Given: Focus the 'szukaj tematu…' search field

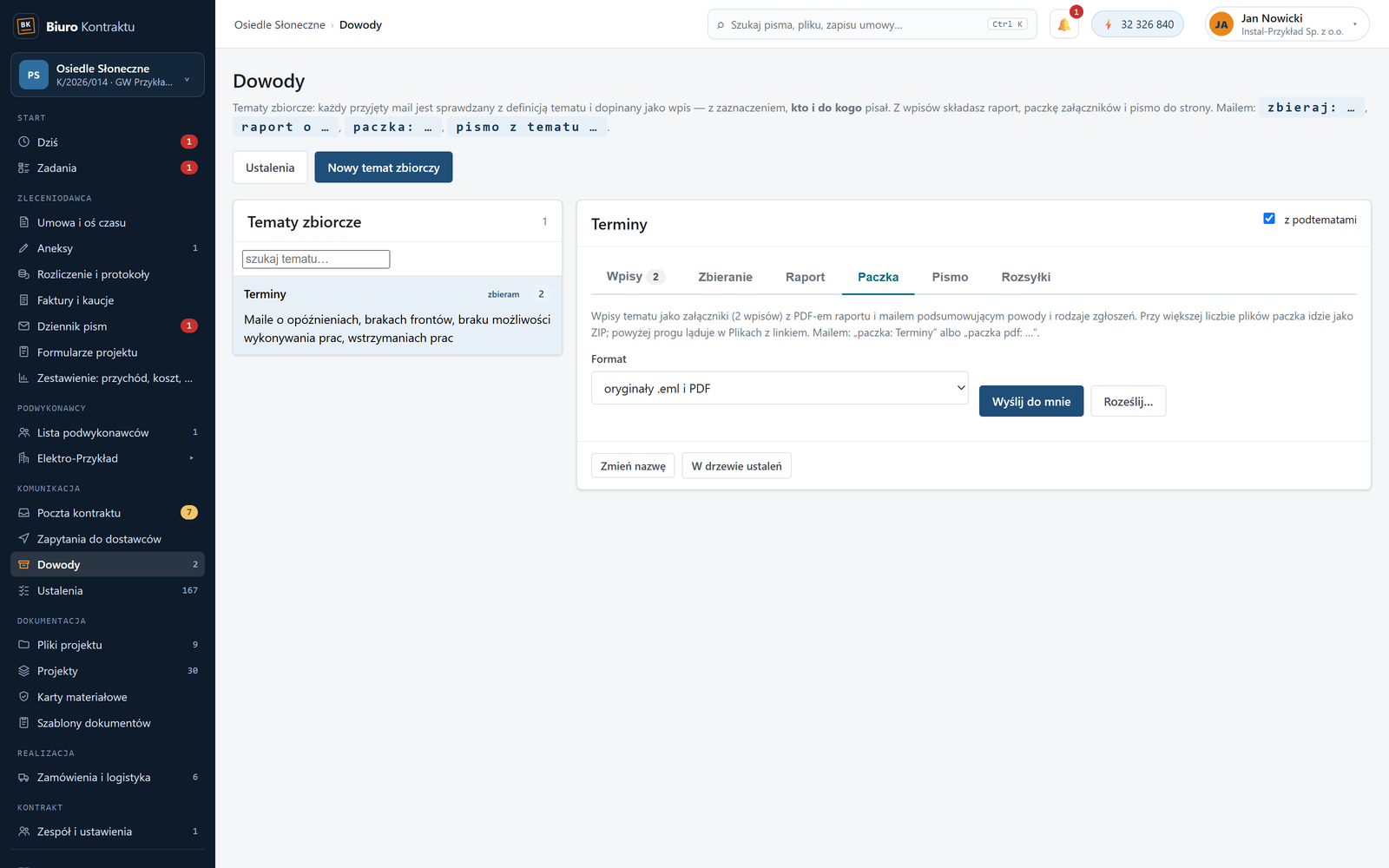Looking at the screenshot, I should click(316, 259).
